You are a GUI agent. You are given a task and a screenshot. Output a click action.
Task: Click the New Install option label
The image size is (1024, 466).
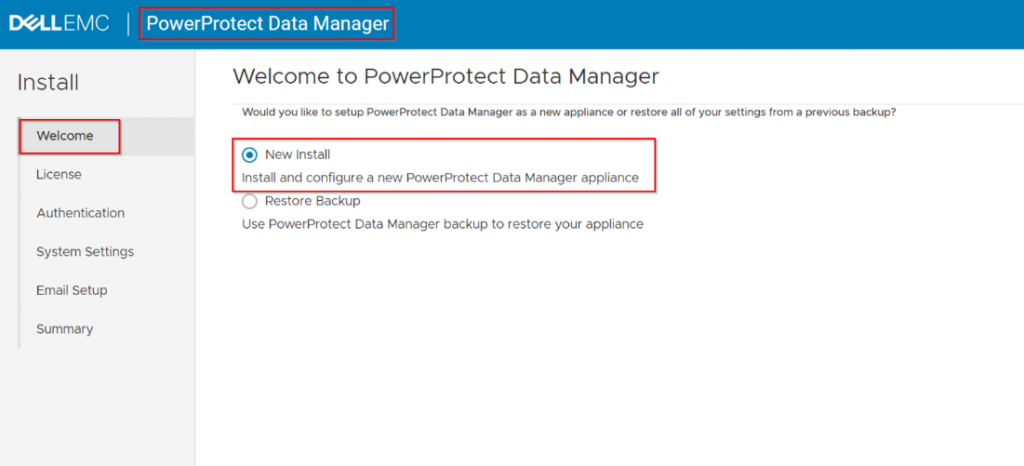(x=297, y=155)
